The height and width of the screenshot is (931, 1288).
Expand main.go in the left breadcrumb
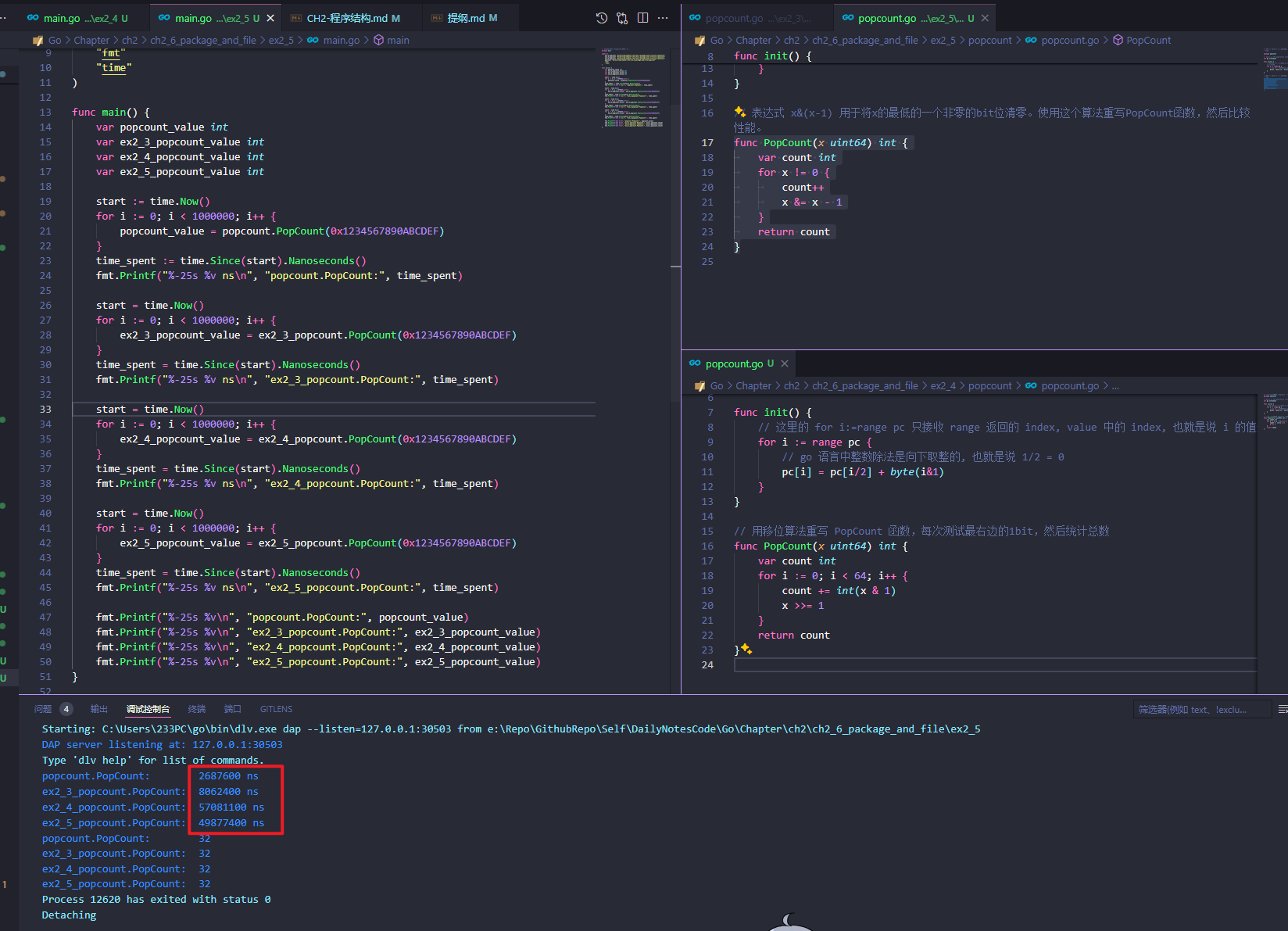[342, 40]
